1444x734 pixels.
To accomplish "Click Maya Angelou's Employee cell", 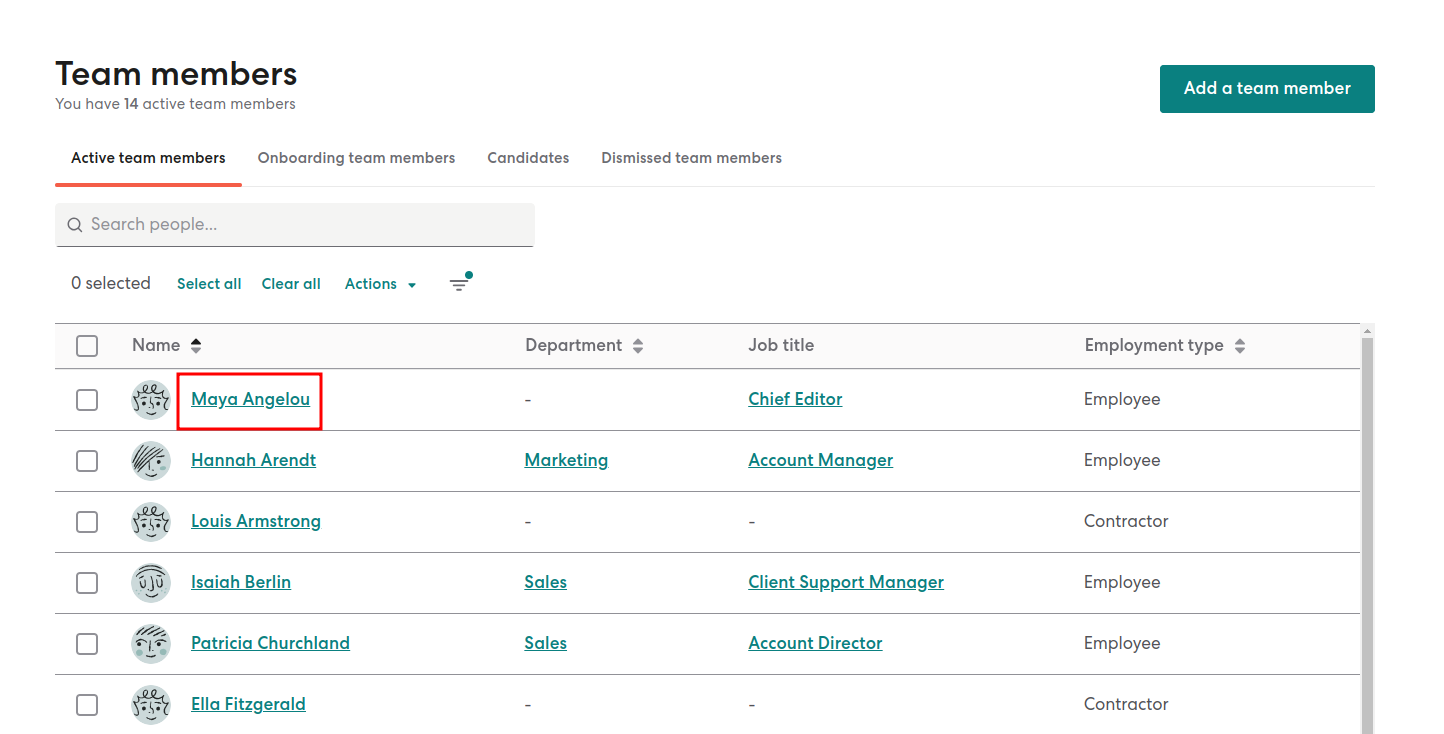I will pyautogui.click(x=1122, y=399).
